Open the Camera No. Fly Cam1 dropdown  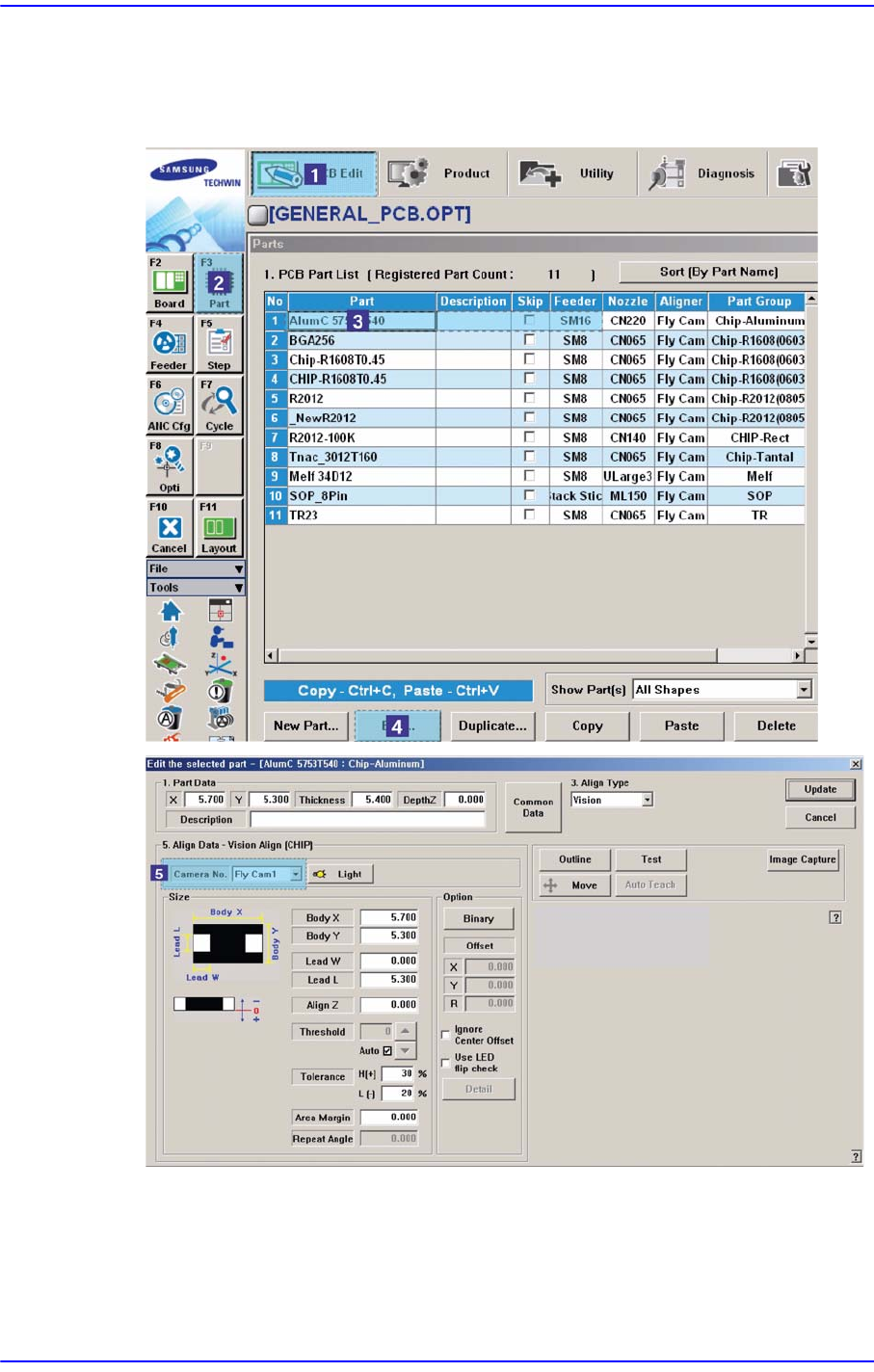coord(295,874)
